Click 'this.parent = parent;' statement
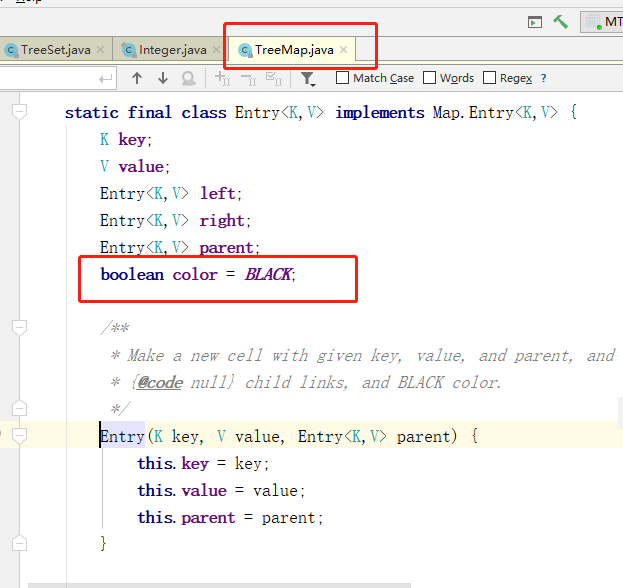 click(230, 518)
